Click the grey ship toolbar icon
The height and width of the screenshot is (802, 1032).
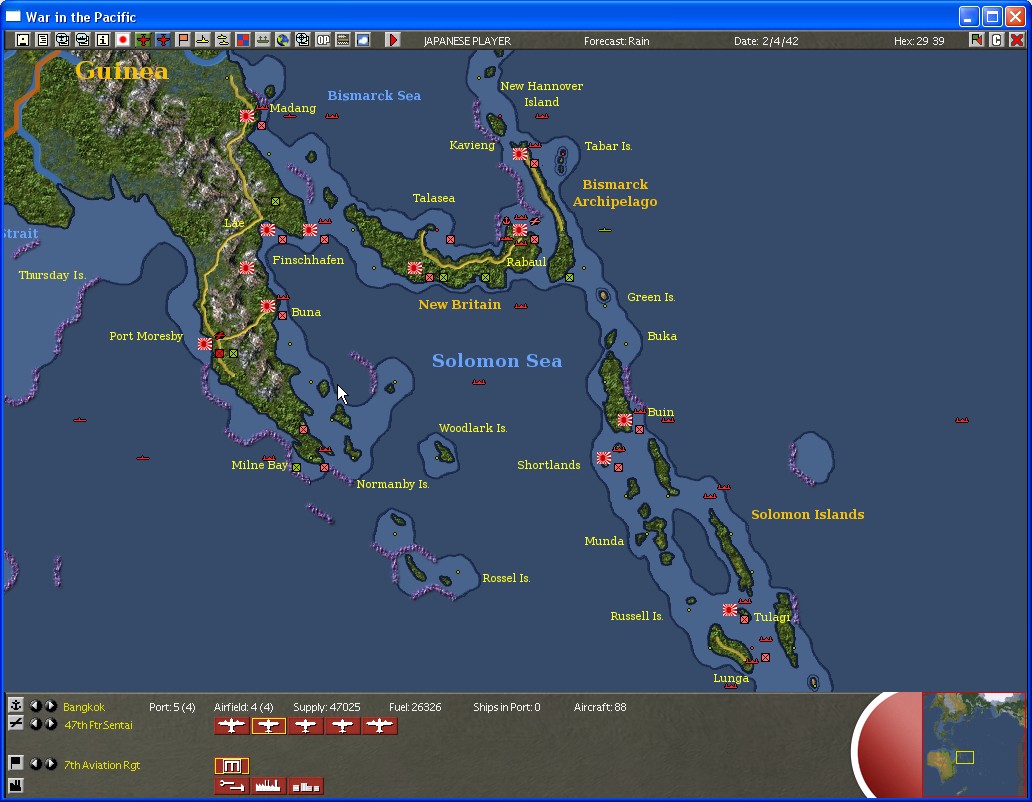point(263,40)
